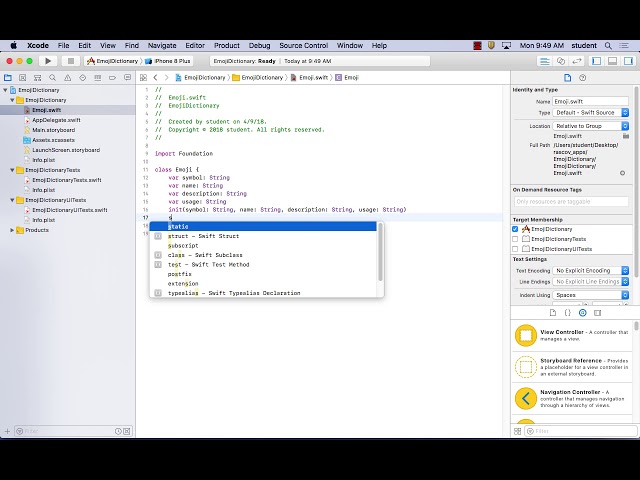Reveal Emoji.swift location in Finder

point(622,173)
